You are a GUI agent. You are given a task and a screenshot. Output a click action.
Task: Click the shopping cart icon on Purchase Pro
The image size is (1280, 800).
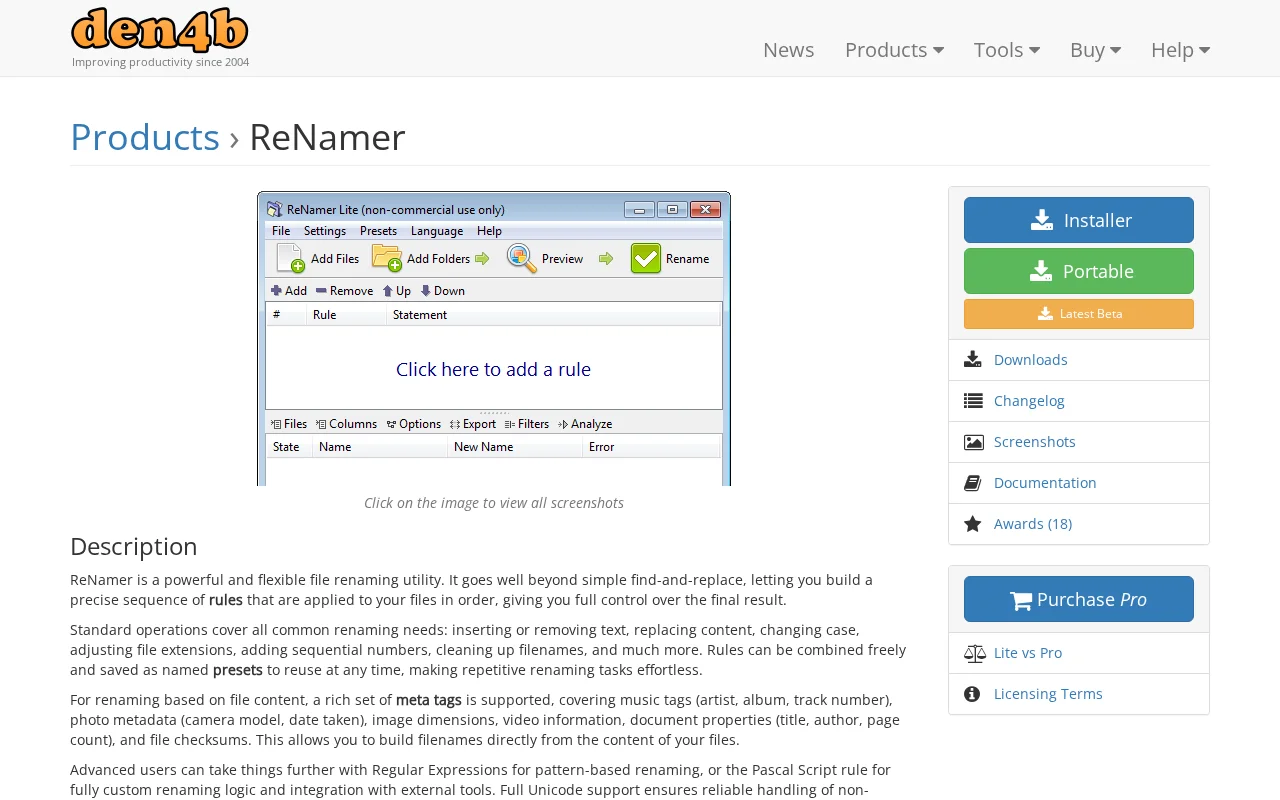point(1021,601)
